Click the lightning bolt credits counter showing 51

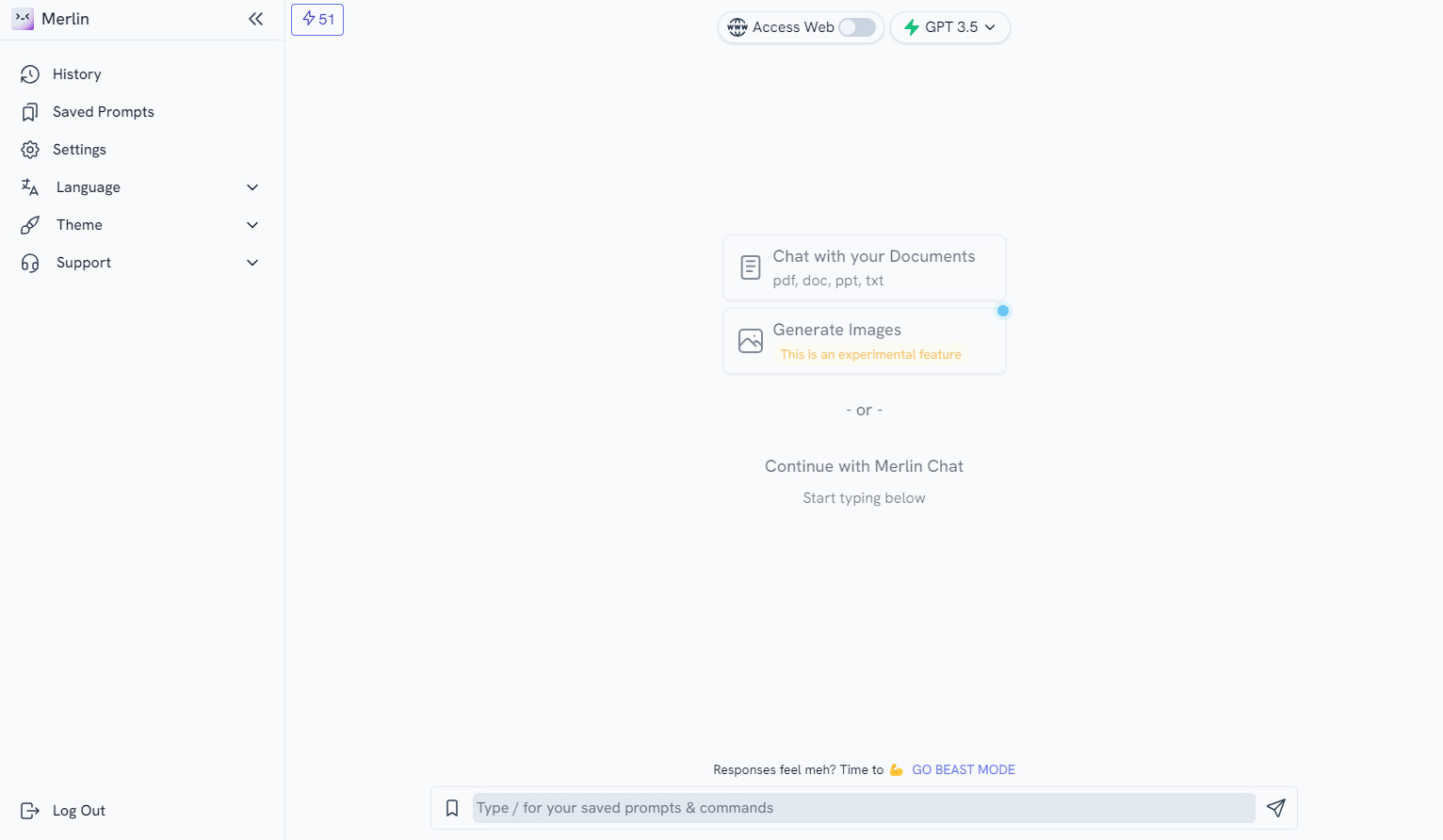click(316, 19)
